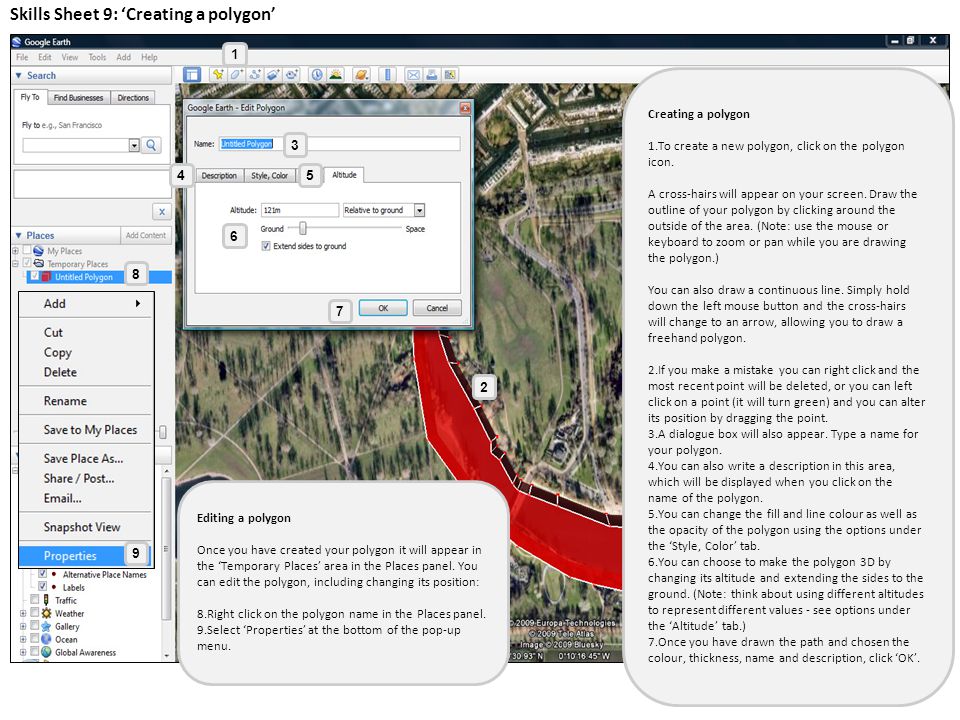Switch to the Description tab
Screen dimensions: 960x720
click(x=219, y=176)
